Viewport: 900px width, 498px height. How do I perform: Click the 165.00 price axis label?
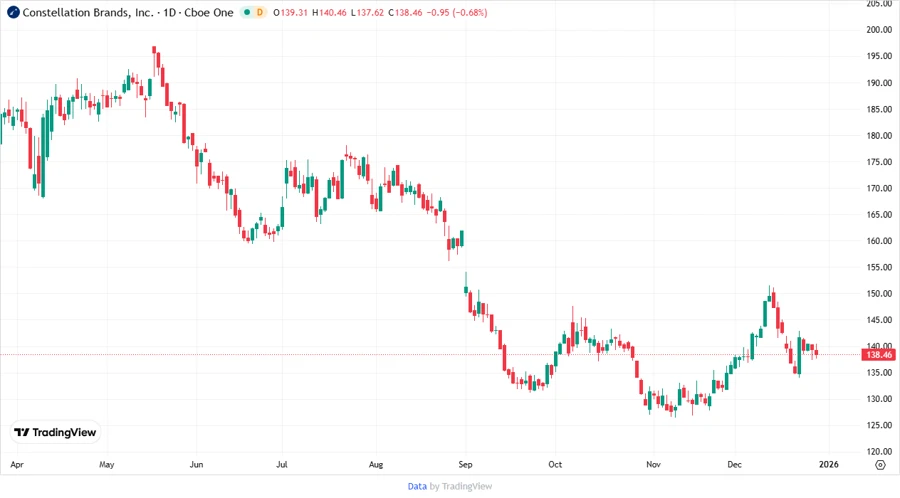click(879, 215)
